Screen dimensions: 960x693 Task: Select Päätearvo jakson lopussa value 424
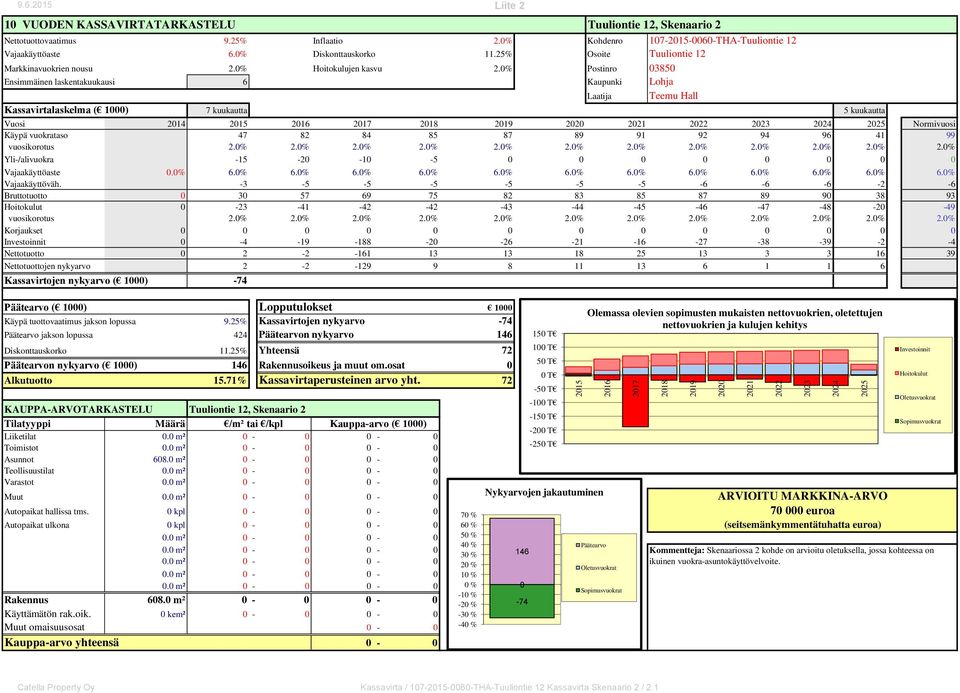tap(240, 335)
